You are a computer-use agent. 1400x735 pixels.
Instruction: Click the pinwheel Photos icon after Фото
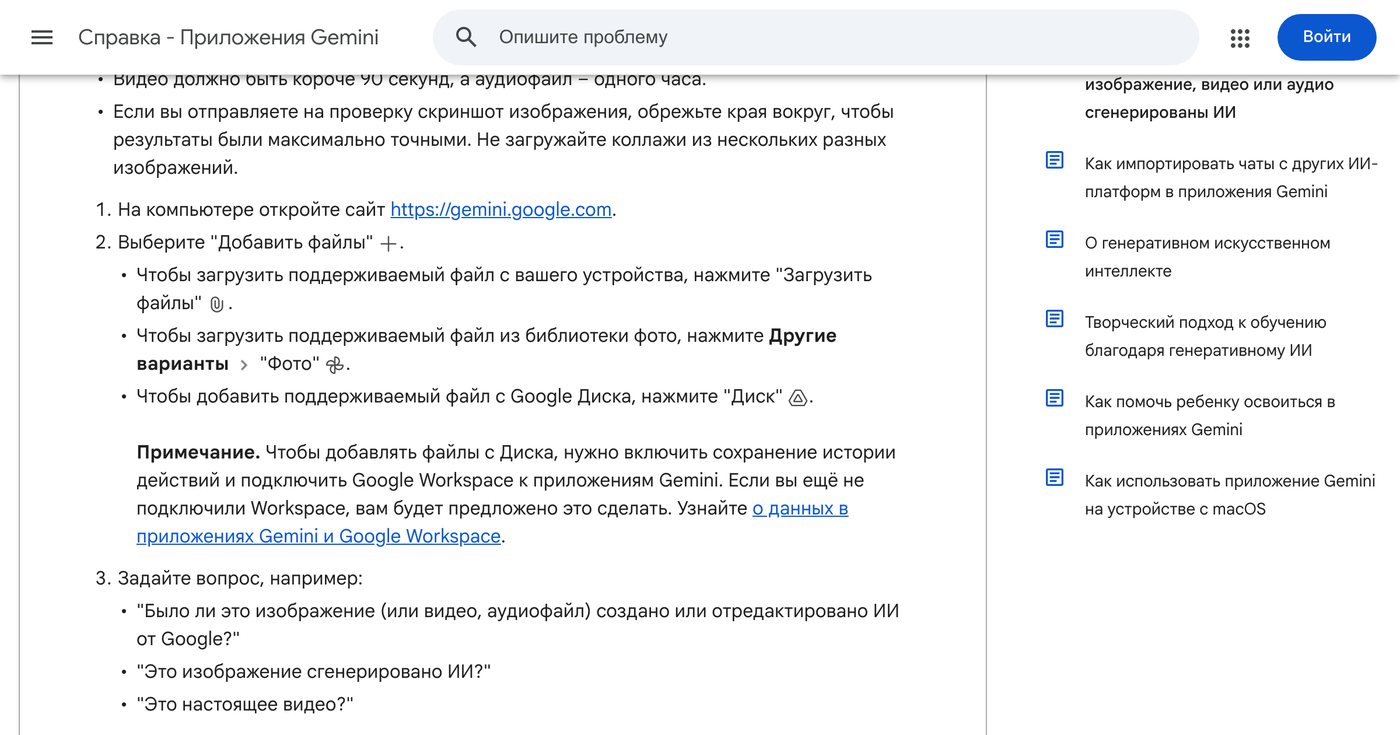pyautogui.click(x=335, y=365)
